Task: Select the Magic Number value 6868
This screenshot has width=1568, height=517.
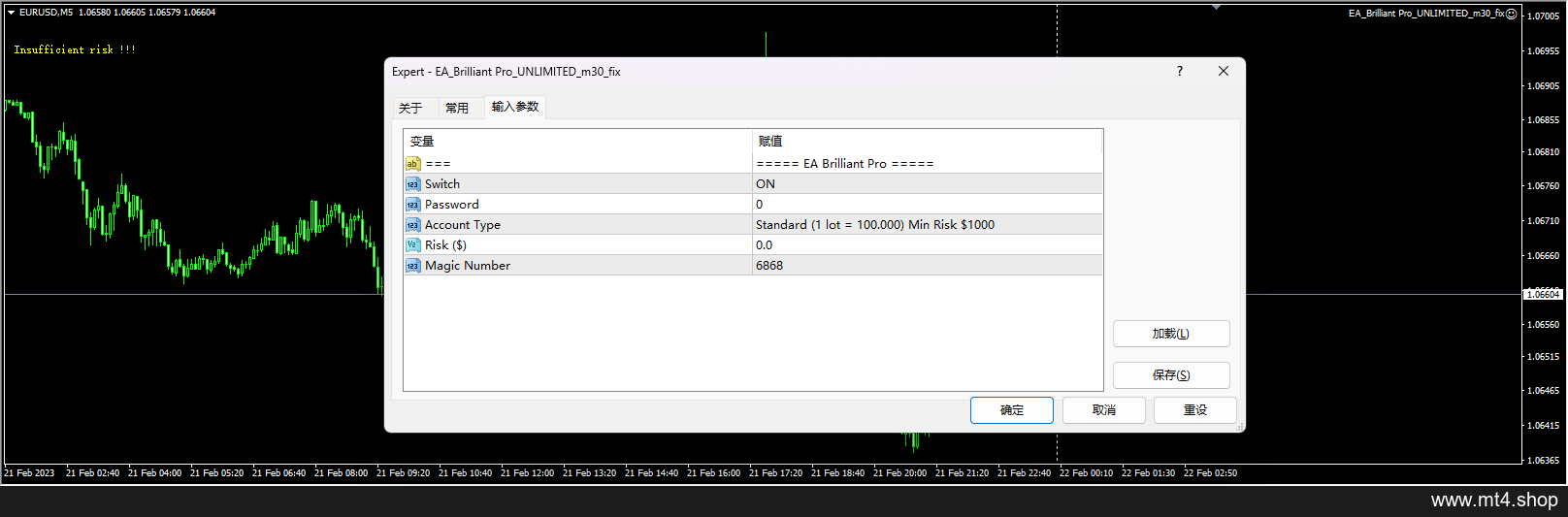Action: pos(928,266)
